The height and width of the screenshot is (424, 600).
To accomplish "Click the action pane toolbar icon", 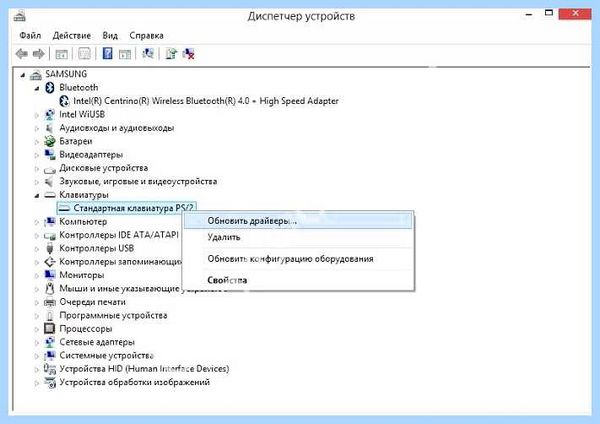I will [x=125, y=54].
